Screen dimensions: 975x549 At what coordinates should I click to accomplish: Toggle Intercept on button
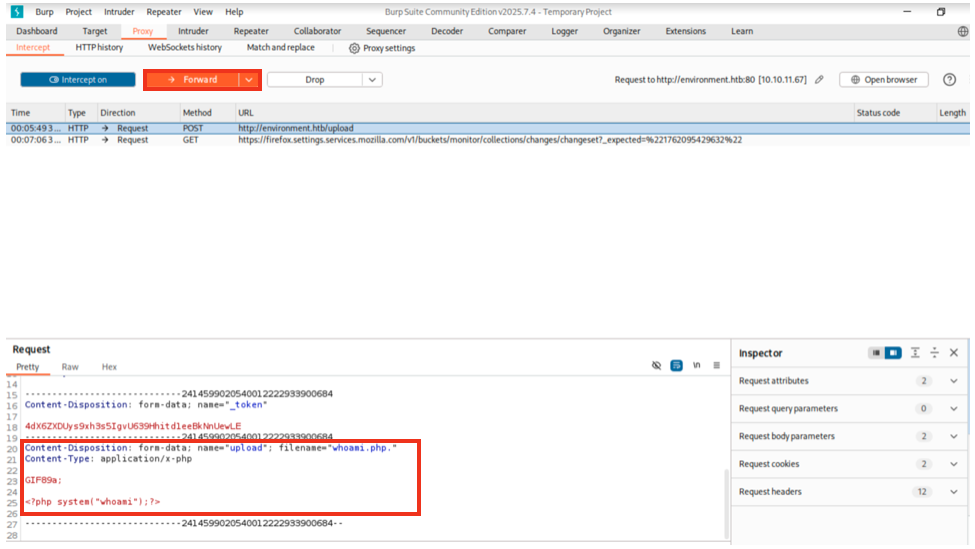point(78,80)
